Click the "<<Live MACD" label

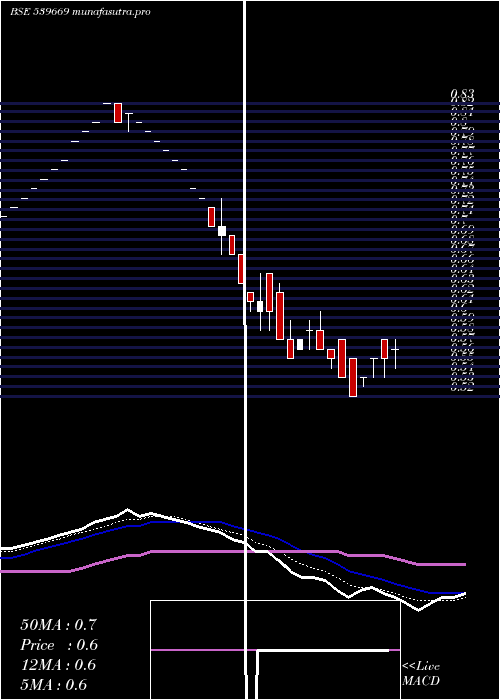click(421, 674)
